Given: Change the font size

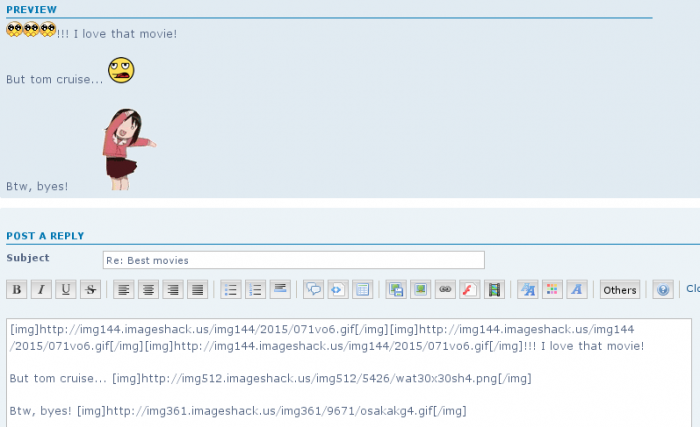Looking at the screenshot, I should [528, 289].
